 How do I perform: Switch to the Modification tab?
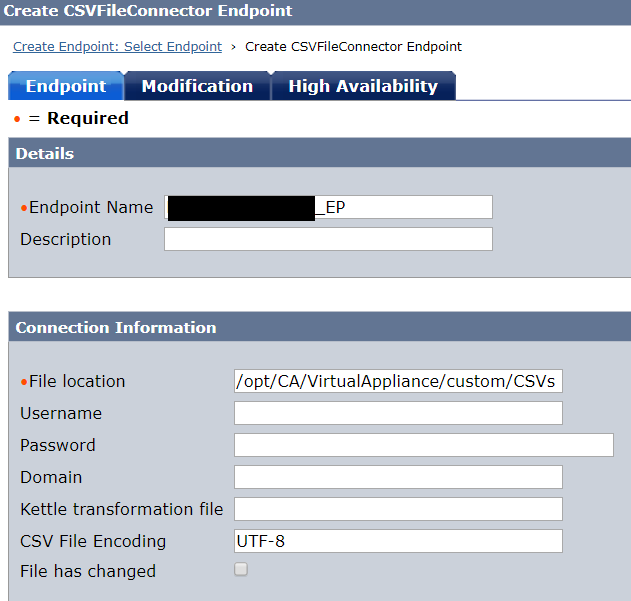(x=197, y=86)
